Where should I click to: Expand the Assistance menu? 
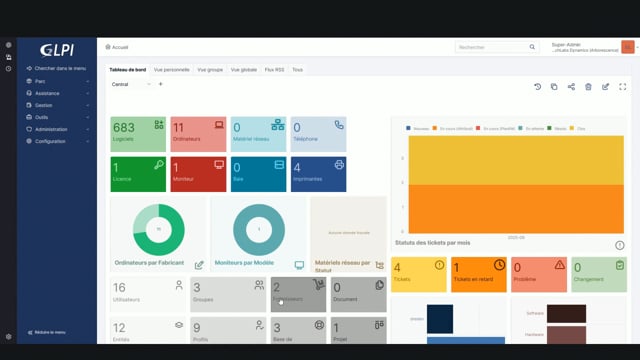pyautogui.click(x=57, y=93)
